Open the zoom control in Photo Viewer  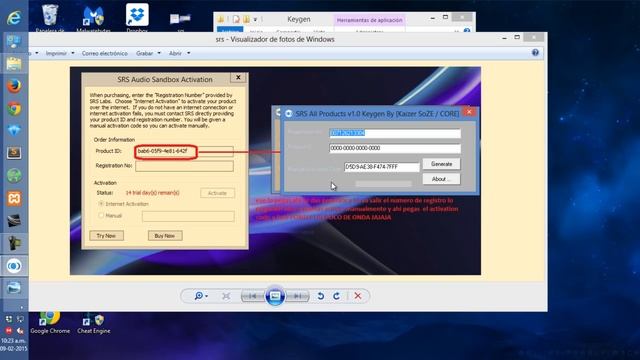(201, 296)
